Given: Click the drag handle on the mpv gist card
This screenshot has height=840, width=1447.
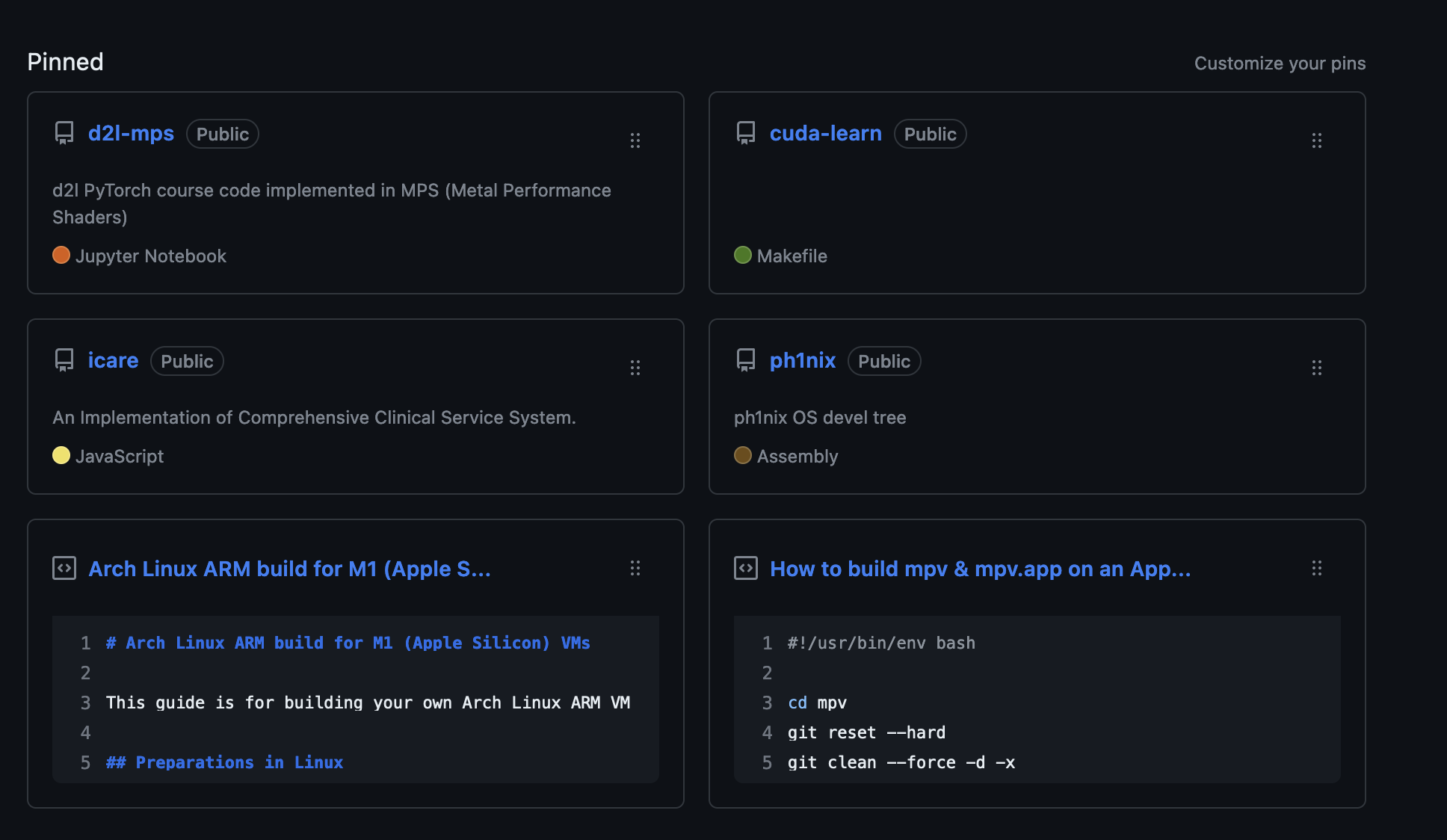Looking at the screenshot, I should (1317, 569).
